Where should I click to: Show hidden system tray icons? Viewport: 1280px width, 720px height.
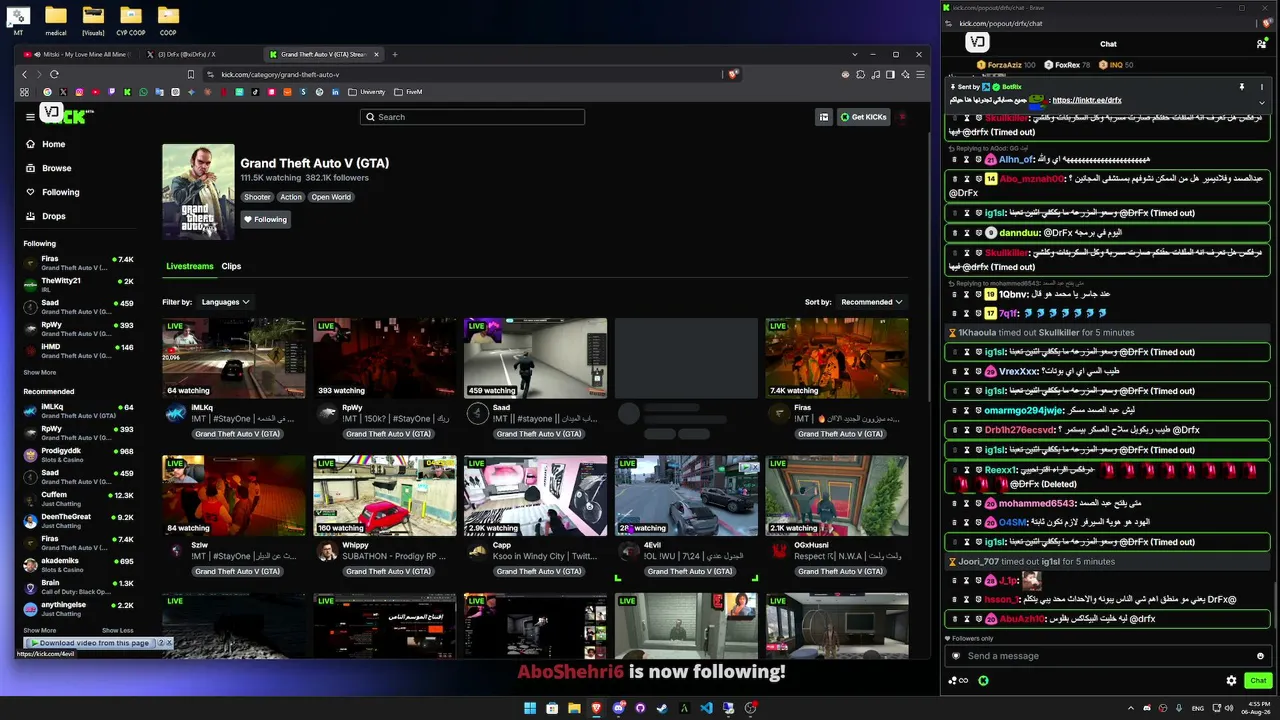1131,708
